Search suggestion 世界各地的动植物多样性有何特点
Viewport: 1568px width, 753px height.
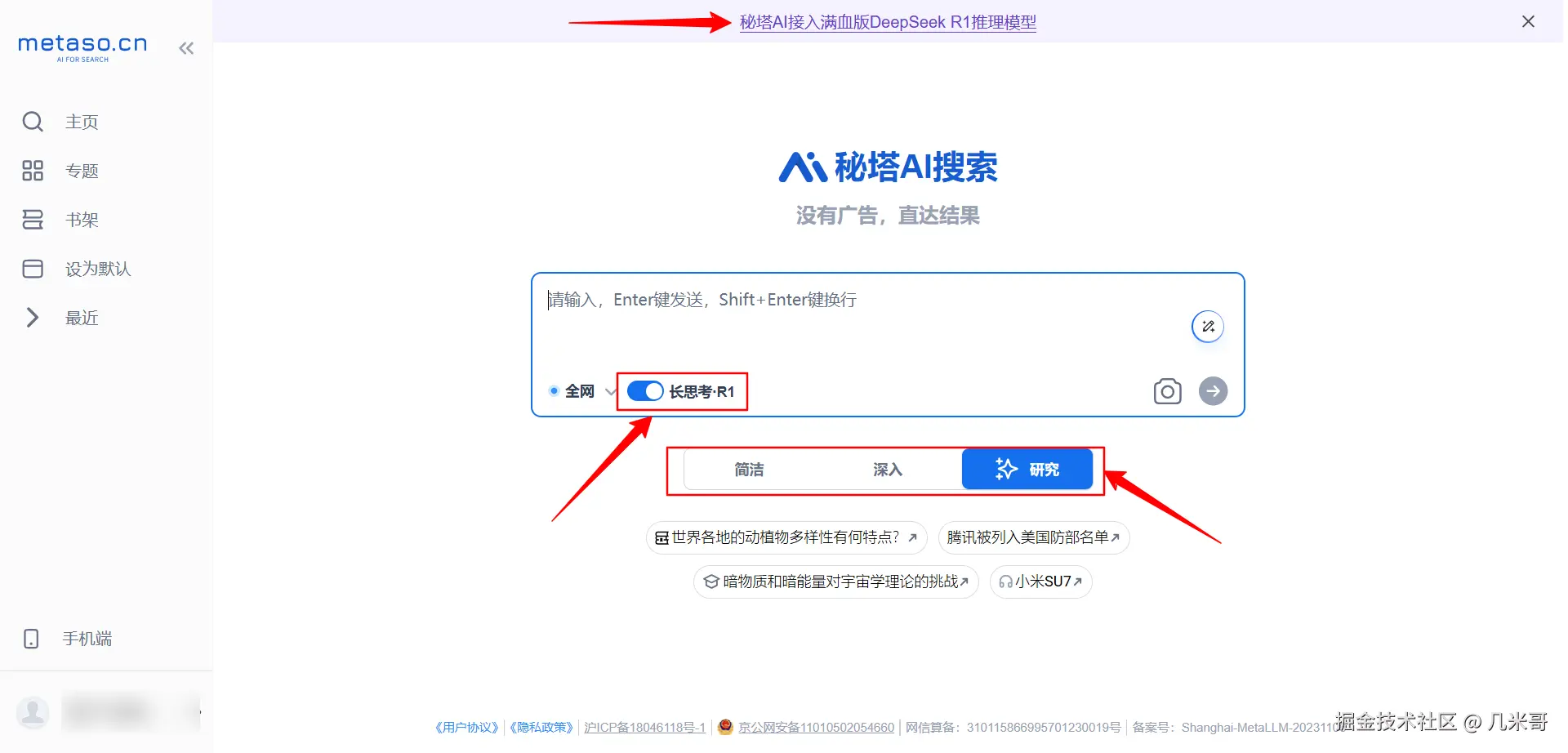coord(786,537)
